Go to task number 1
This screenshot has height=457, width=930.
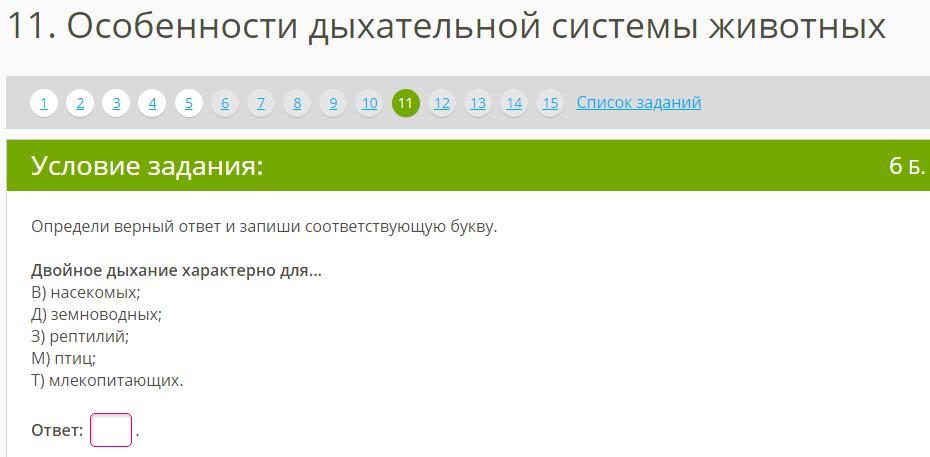(x=44, y=104)
